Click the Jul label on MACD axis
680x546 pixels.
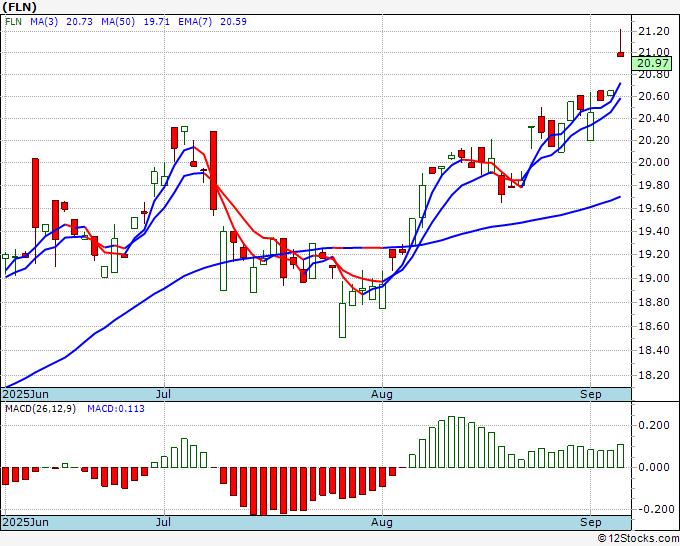pyautogui.click(x=163, y=522)
